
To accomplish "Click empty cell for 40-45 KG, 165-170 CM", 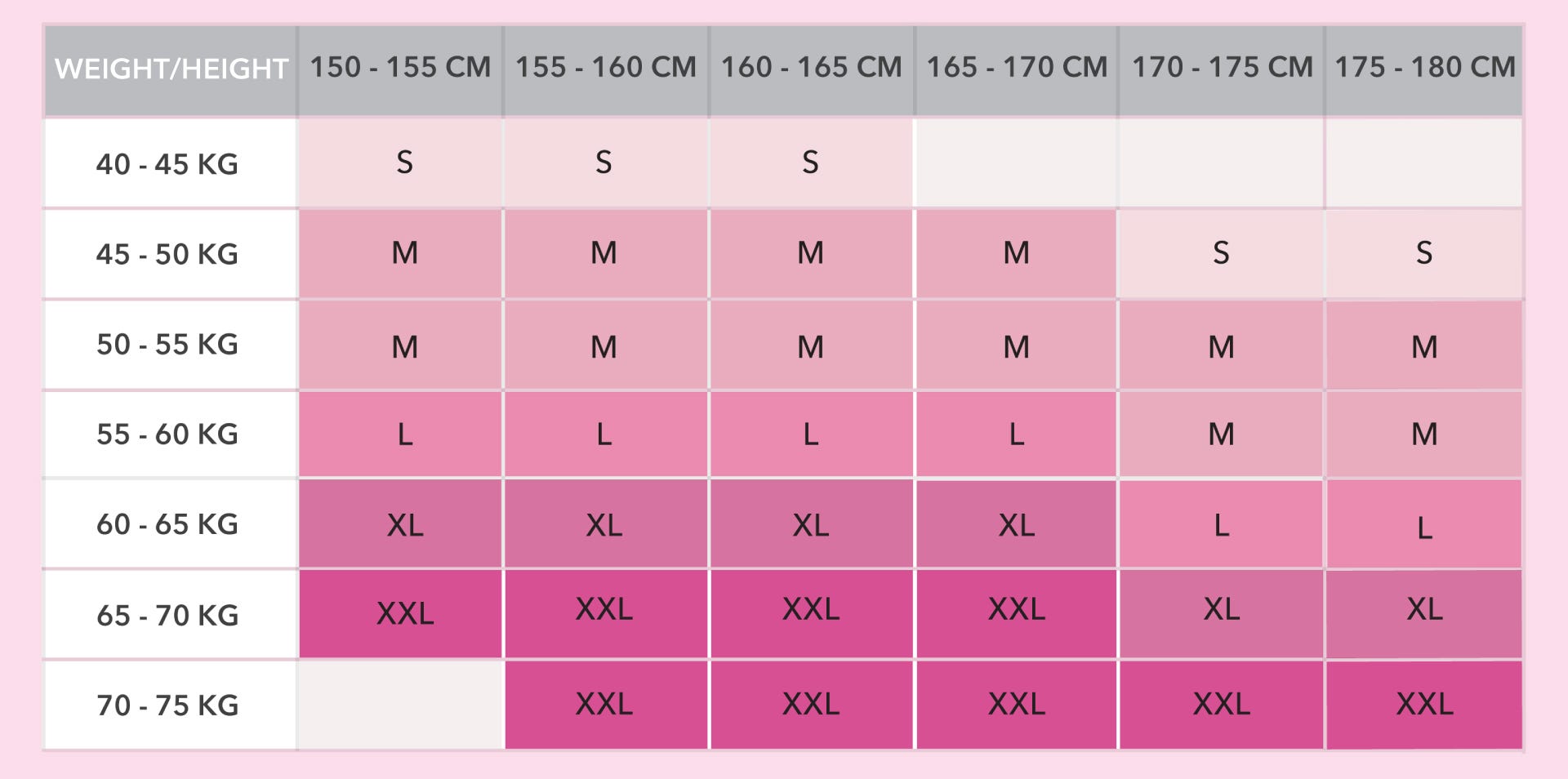I will [1017, 163].
